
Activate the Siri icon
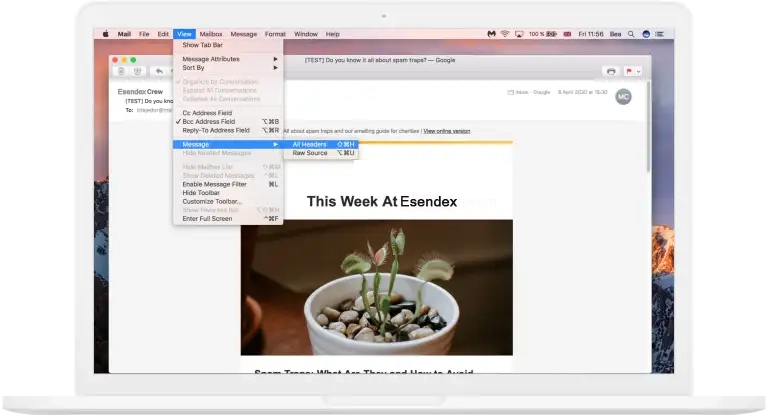[x=646, y=34]
